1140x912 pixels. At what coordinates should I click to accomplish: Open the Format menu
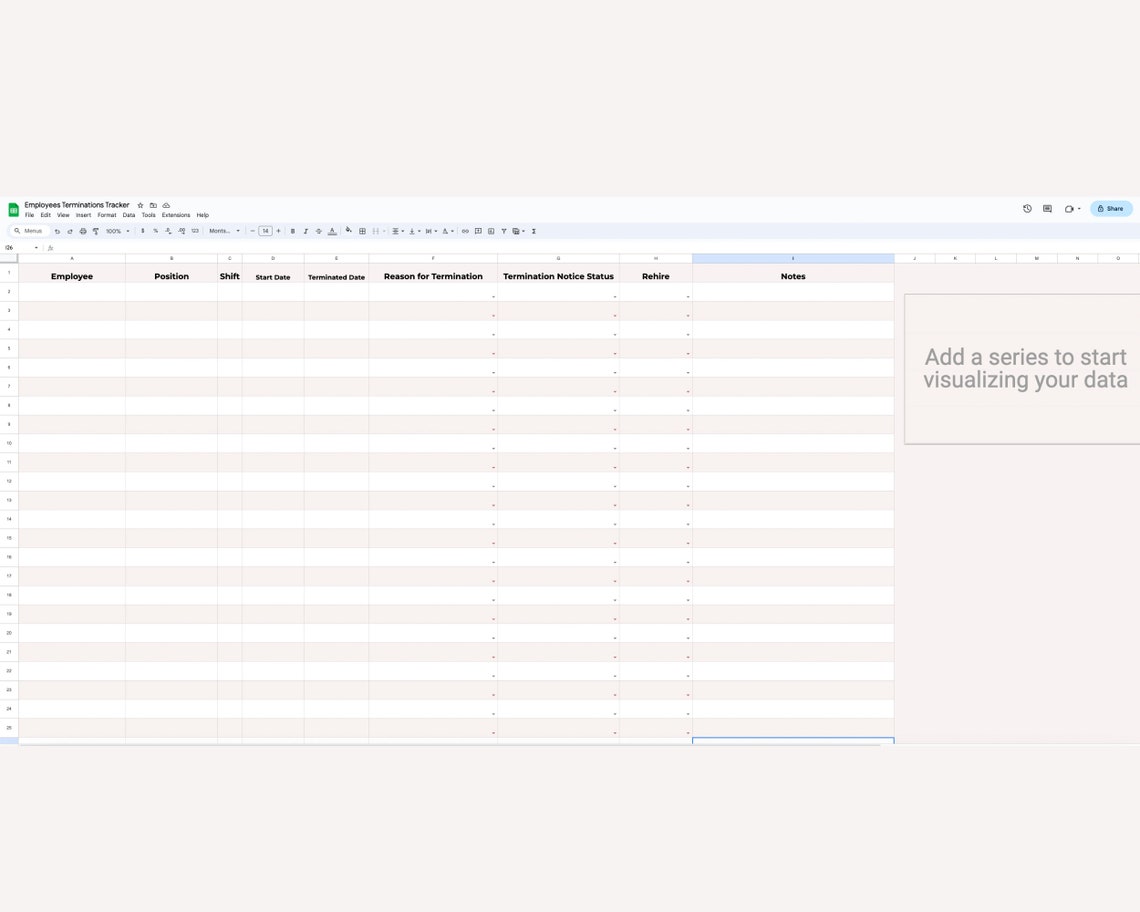(107, 215)
